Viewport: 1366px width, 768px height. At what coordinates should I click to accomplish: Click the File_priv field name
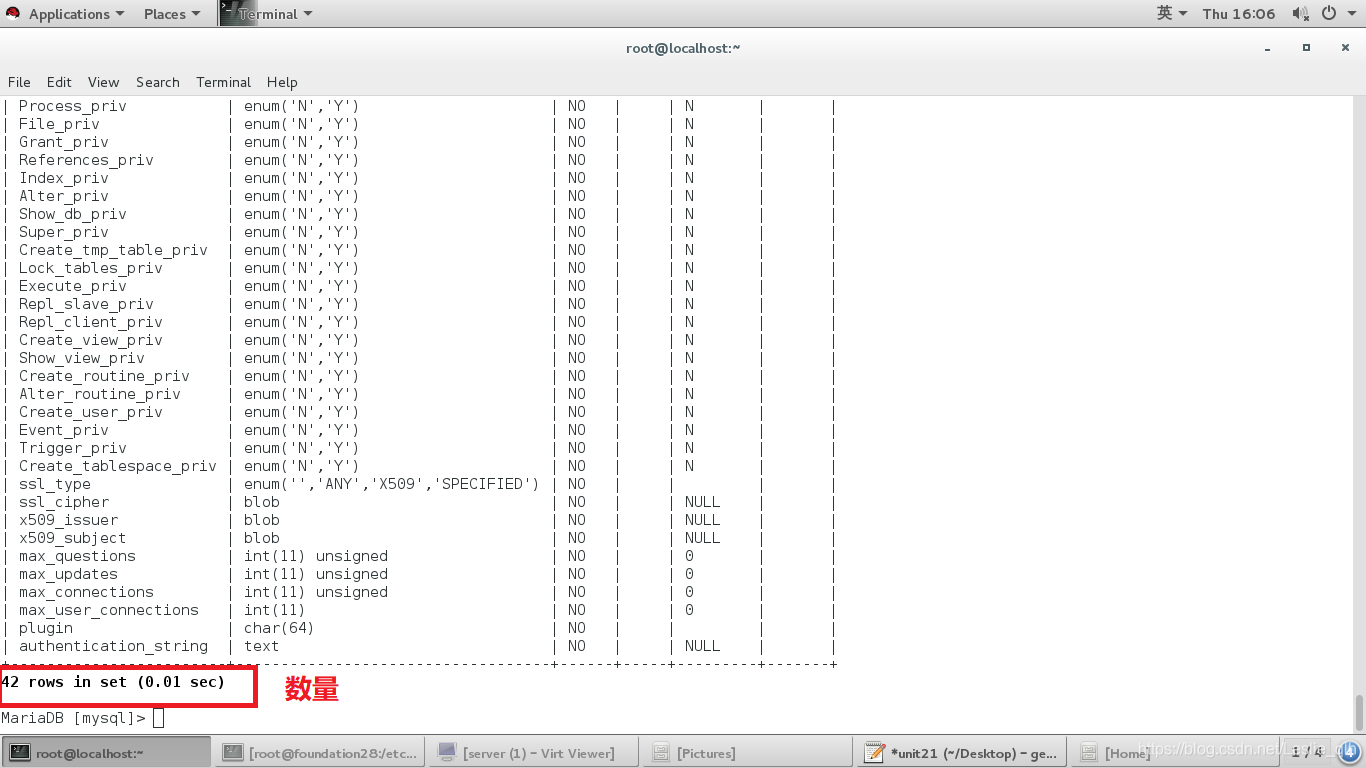[x=59, y=124]
